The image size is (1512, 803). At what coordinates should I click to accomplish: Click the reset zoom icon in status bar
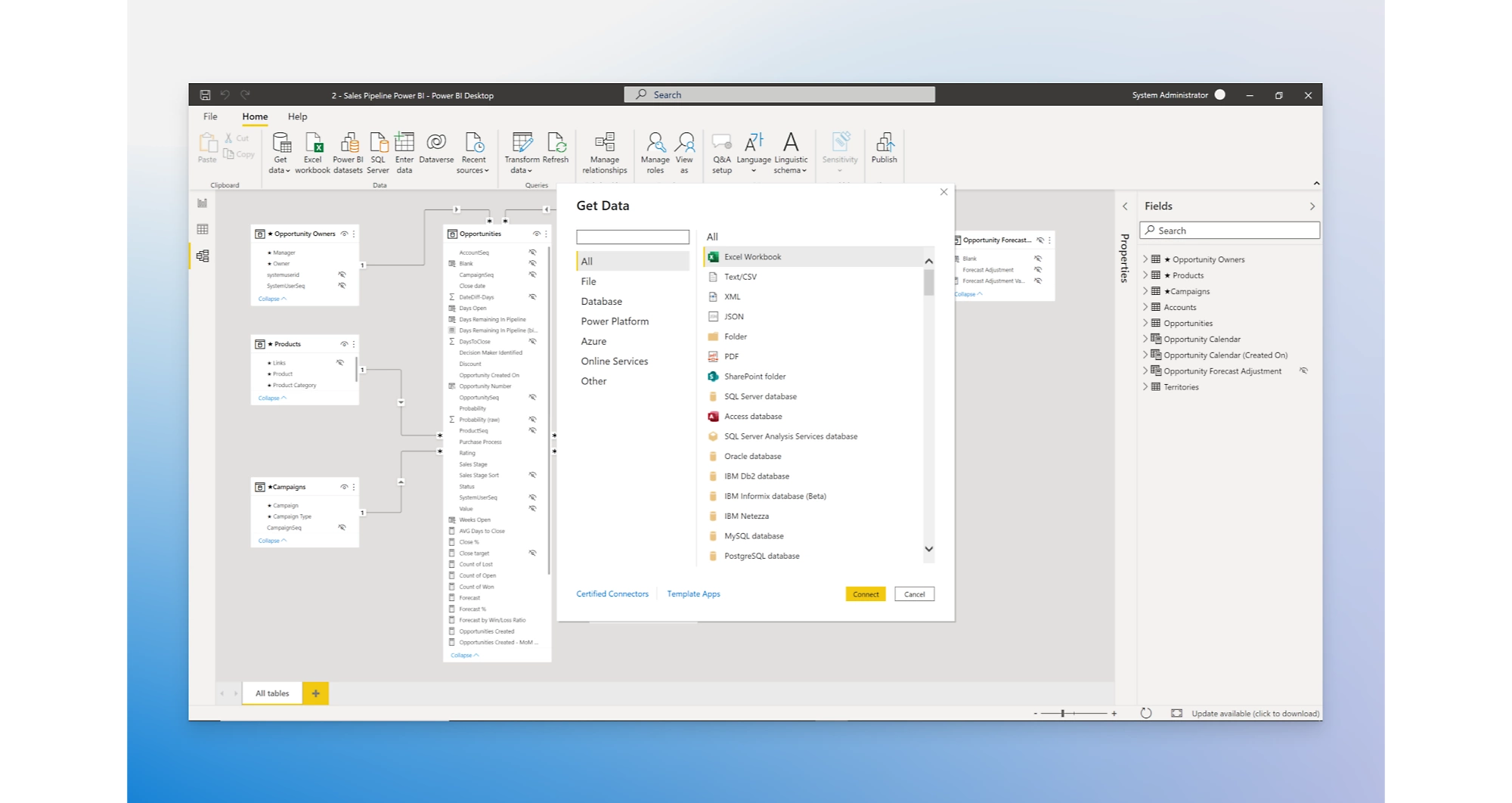[x=1146, y=713]
